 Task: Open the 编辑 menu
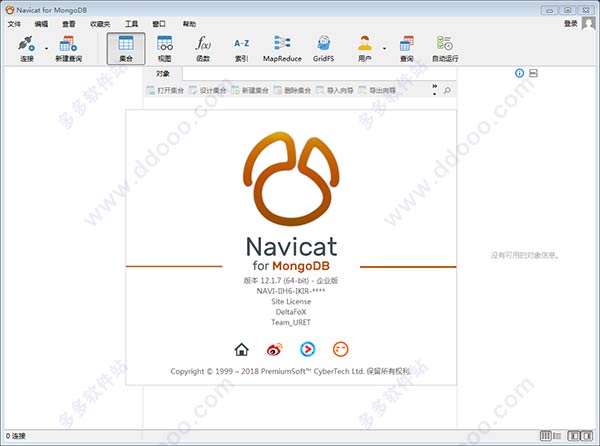click(41, 24)
